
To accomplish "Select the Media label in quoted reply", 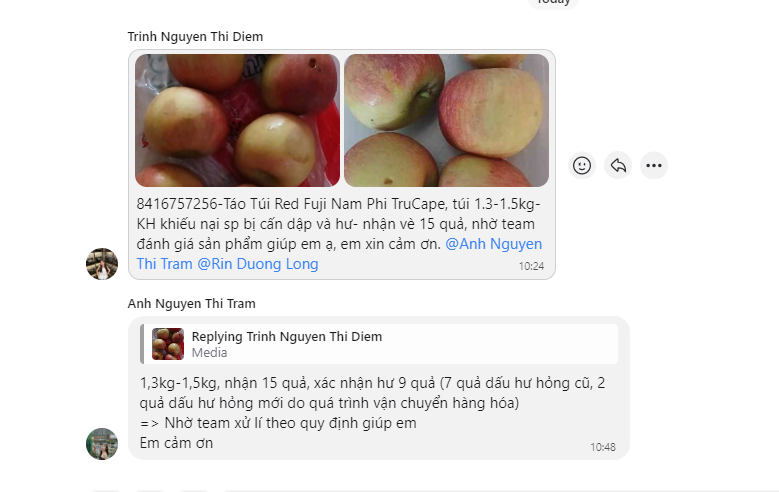I will point(209,353).
